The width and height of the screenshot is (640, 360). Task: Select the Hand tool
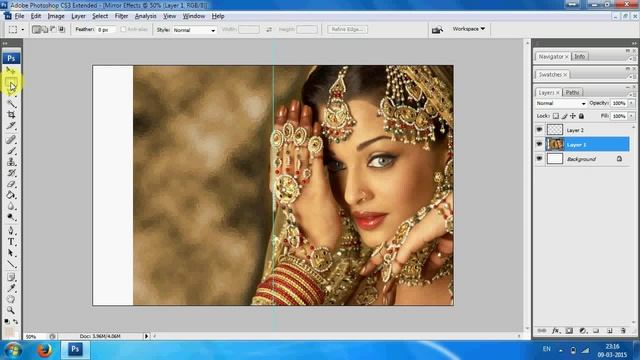point(11,300)
